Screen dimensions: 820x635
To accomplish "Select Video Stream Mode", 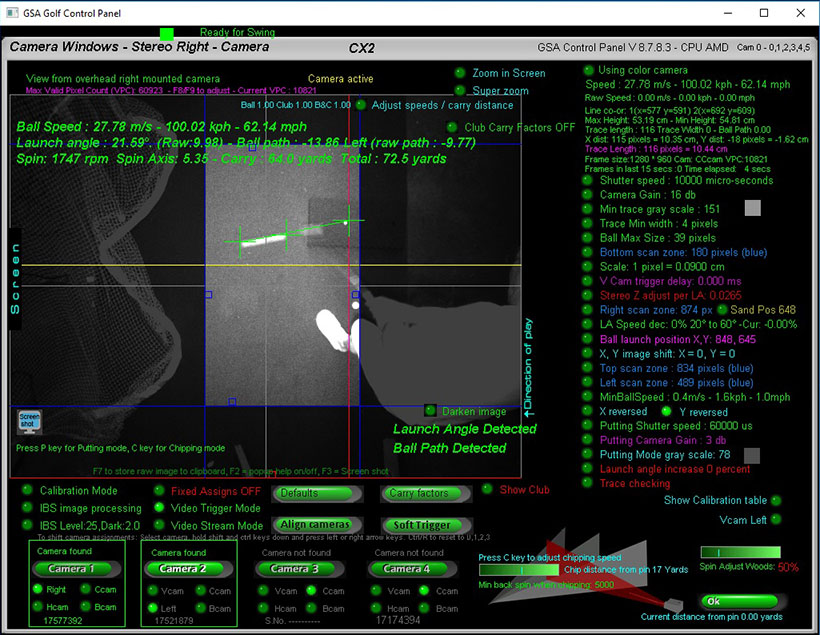I will [159, 525].
